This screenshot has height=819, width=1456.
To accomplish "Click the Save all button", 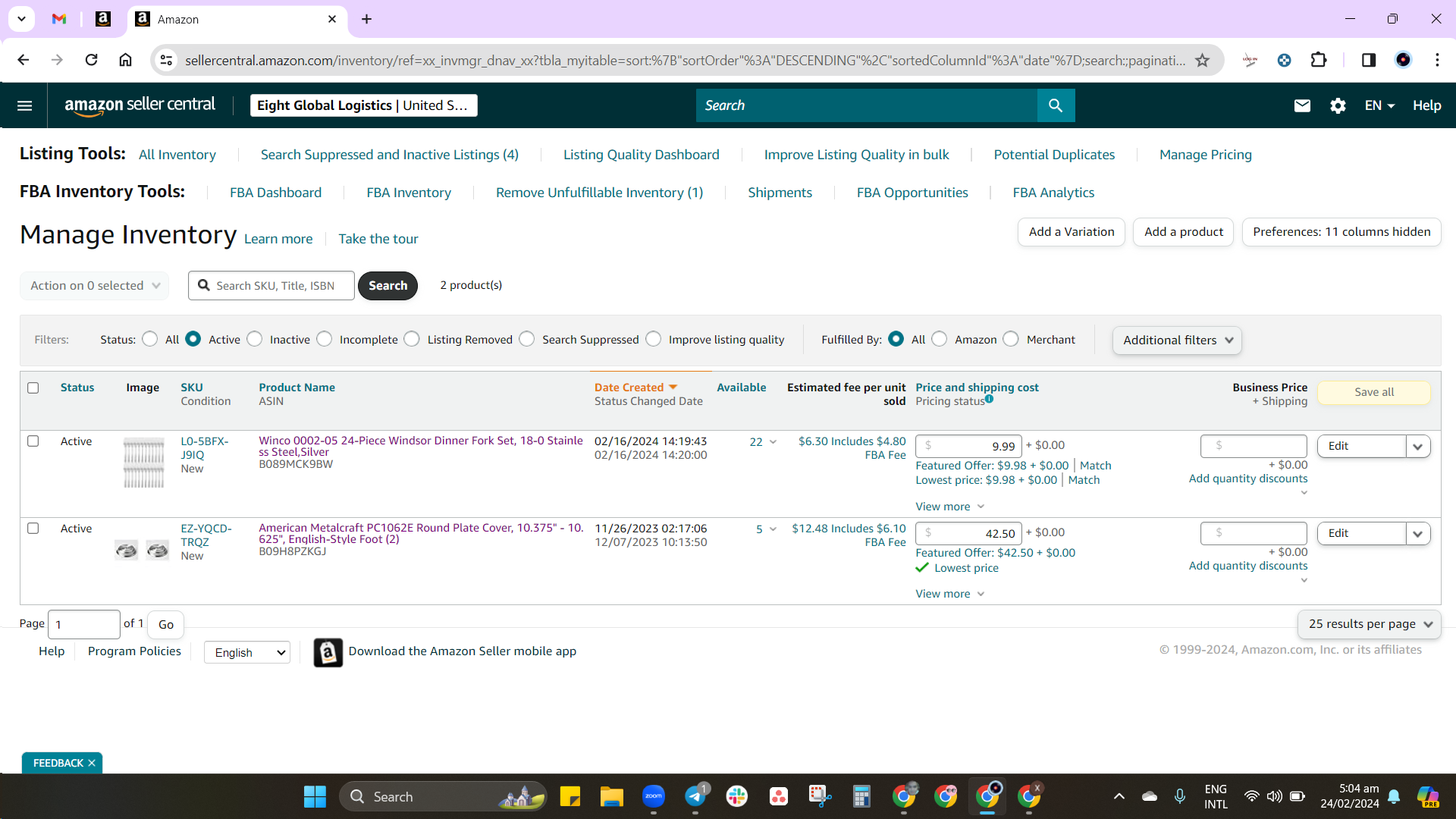I will pyautogui.click(x=1374, y=392).
